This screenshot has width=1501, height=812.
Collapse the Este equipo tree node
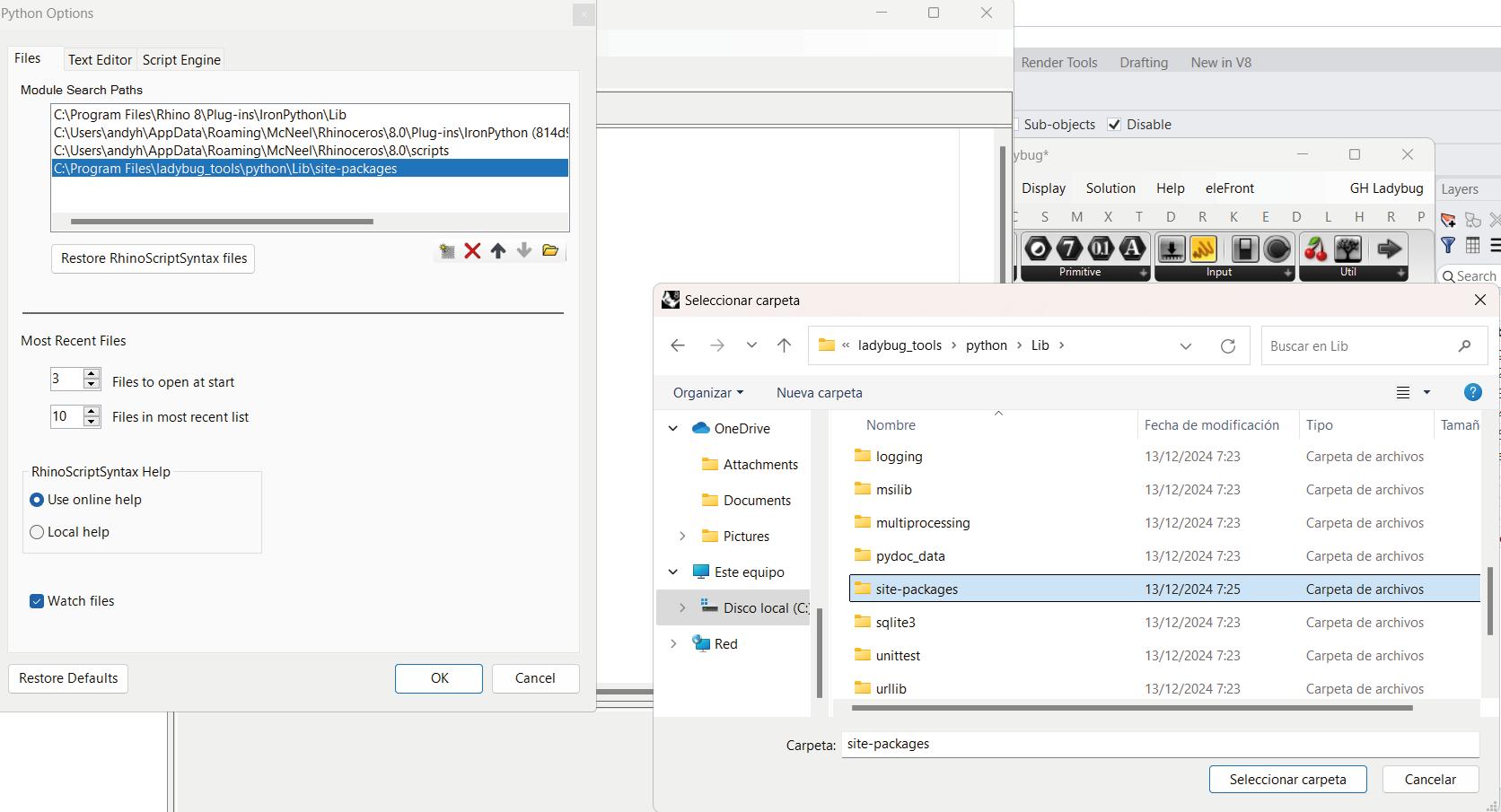(673, 572)
